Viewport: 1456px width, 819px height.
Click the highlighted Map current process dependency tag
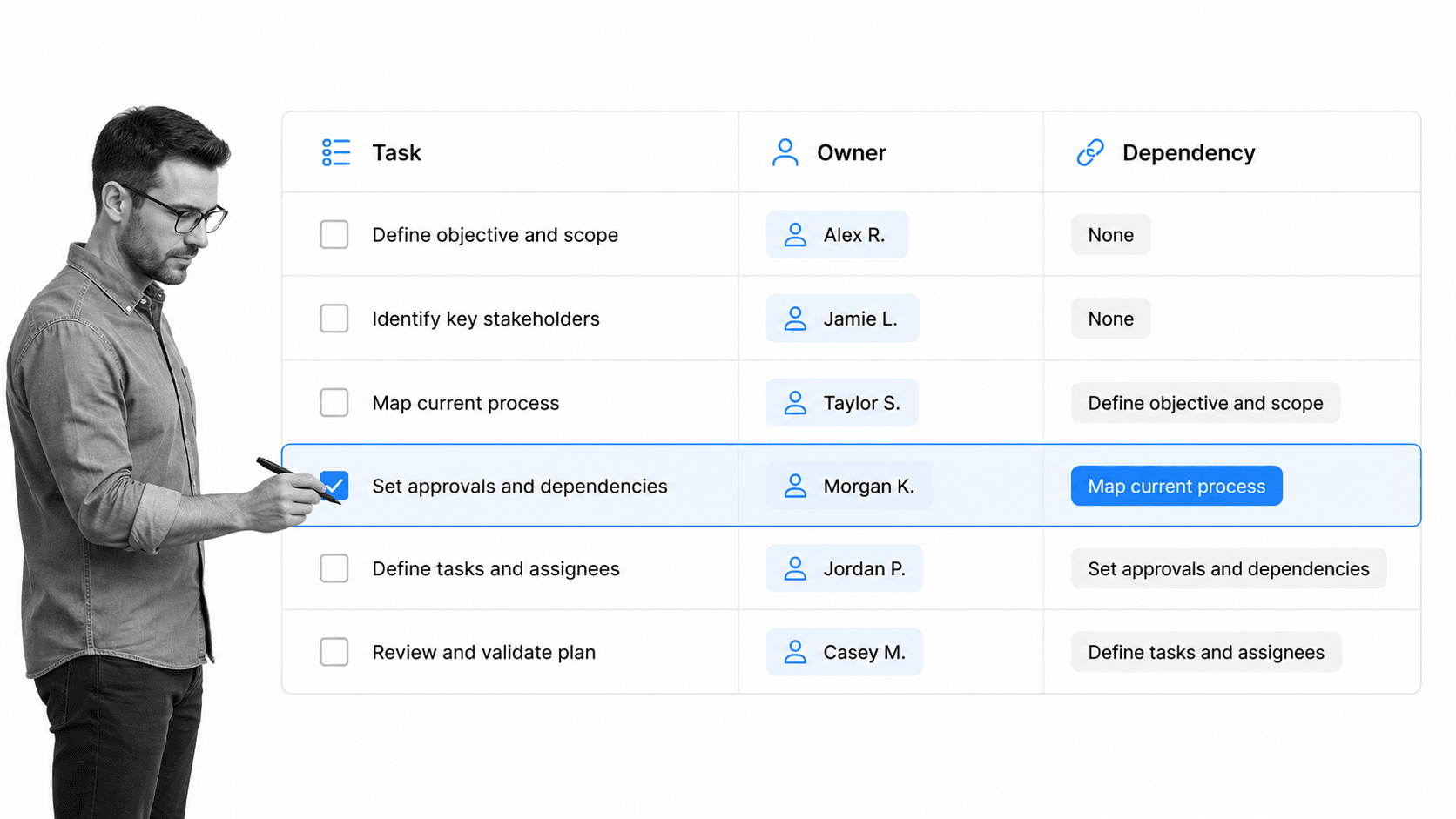[1176, 486]
